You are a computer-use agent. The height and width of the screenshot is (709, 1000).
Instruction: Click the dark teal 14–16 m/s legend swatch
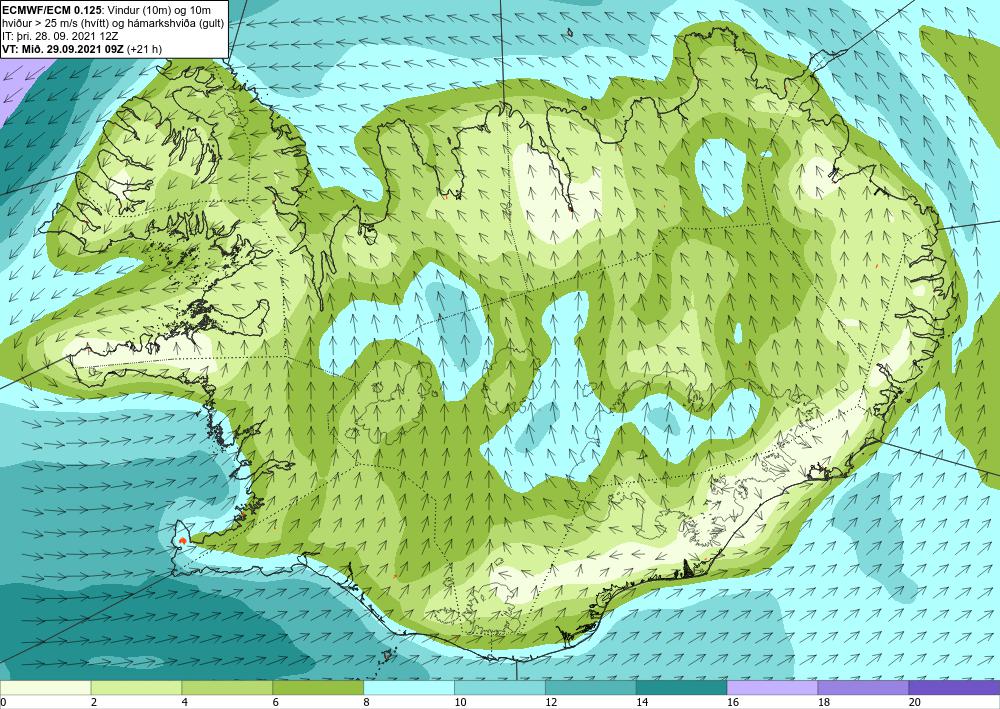[x=681, y=687]
